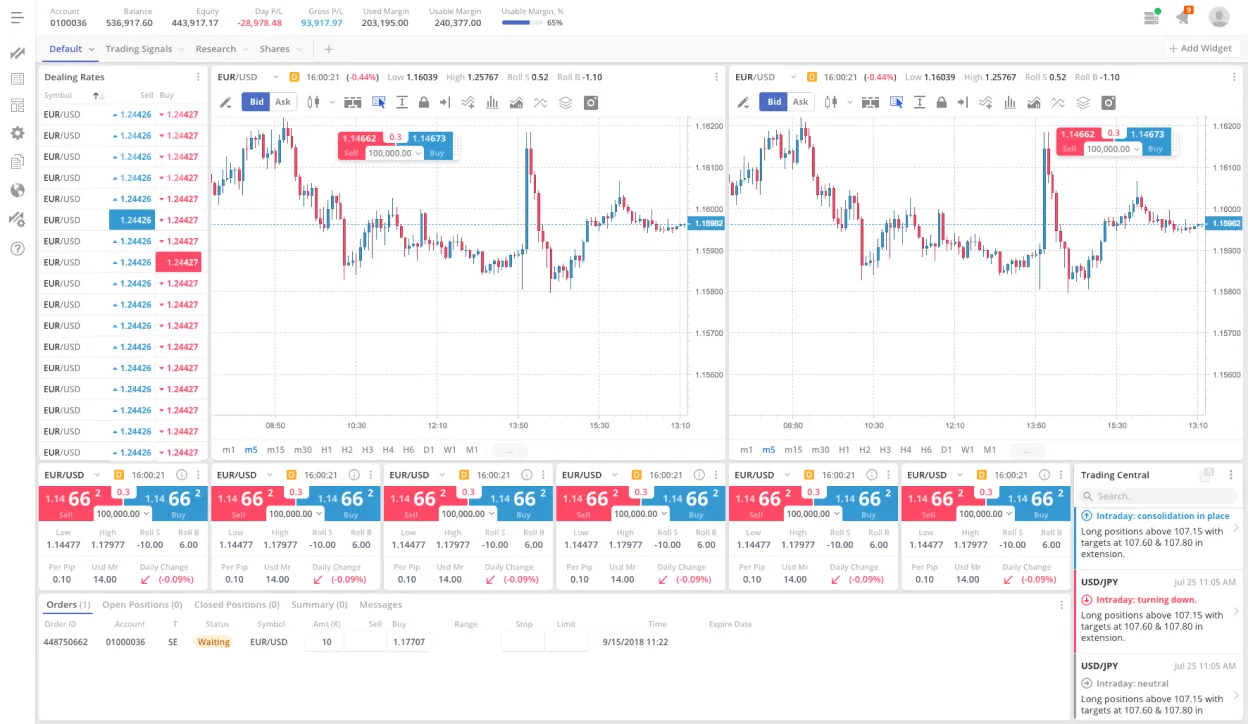This screenshot has height=724, width=1248.
Task: Take a chart snapshot with the camera icon
Action: click(x=590, y=101)
